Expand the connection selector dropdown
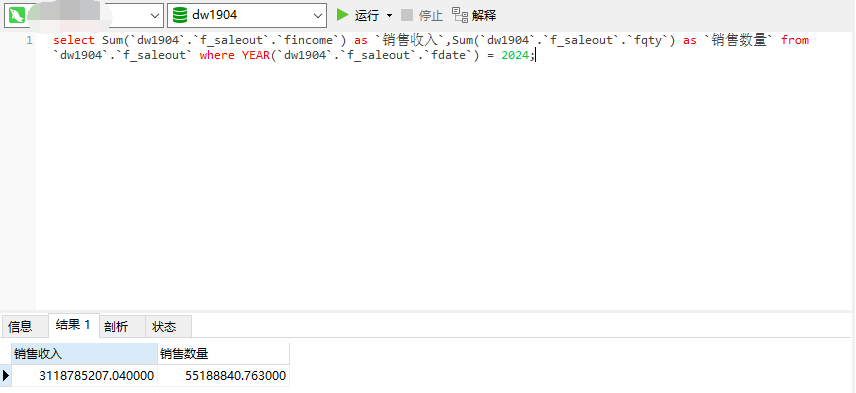This screenshot has height=393, width=856. point(155,16)
